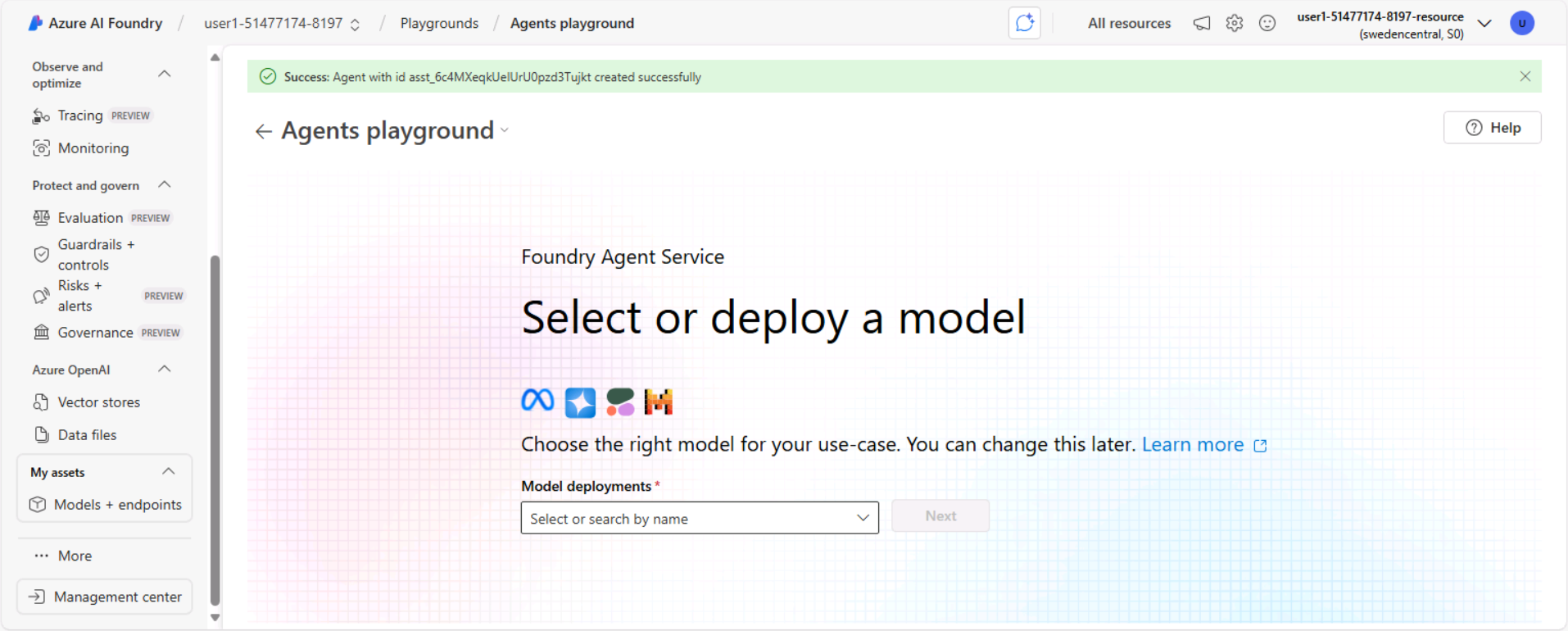Click the Governance building icon
1568x631 pixels.
(41, 333)
